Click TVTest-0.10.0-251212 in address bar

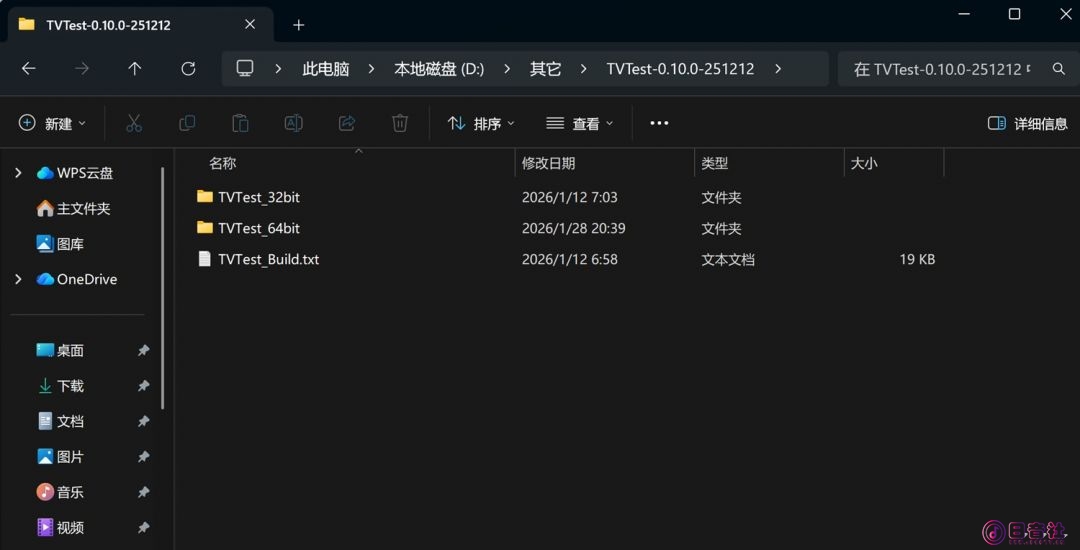tap(681, 69)
